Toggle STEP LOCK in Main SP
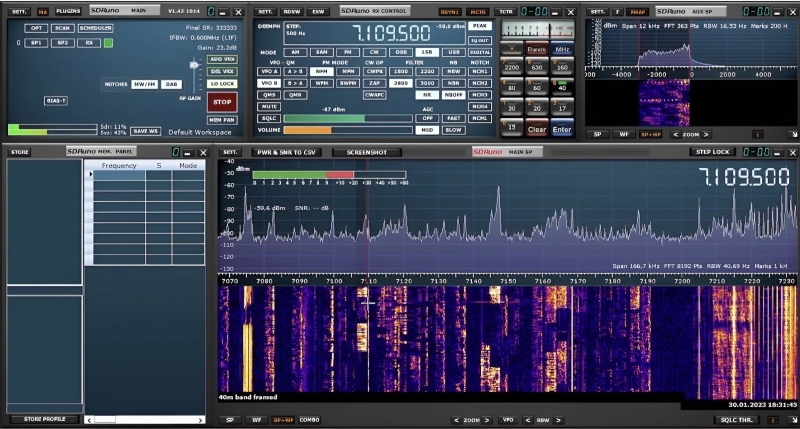The image size is (800, 429). (x=713, y=152)
